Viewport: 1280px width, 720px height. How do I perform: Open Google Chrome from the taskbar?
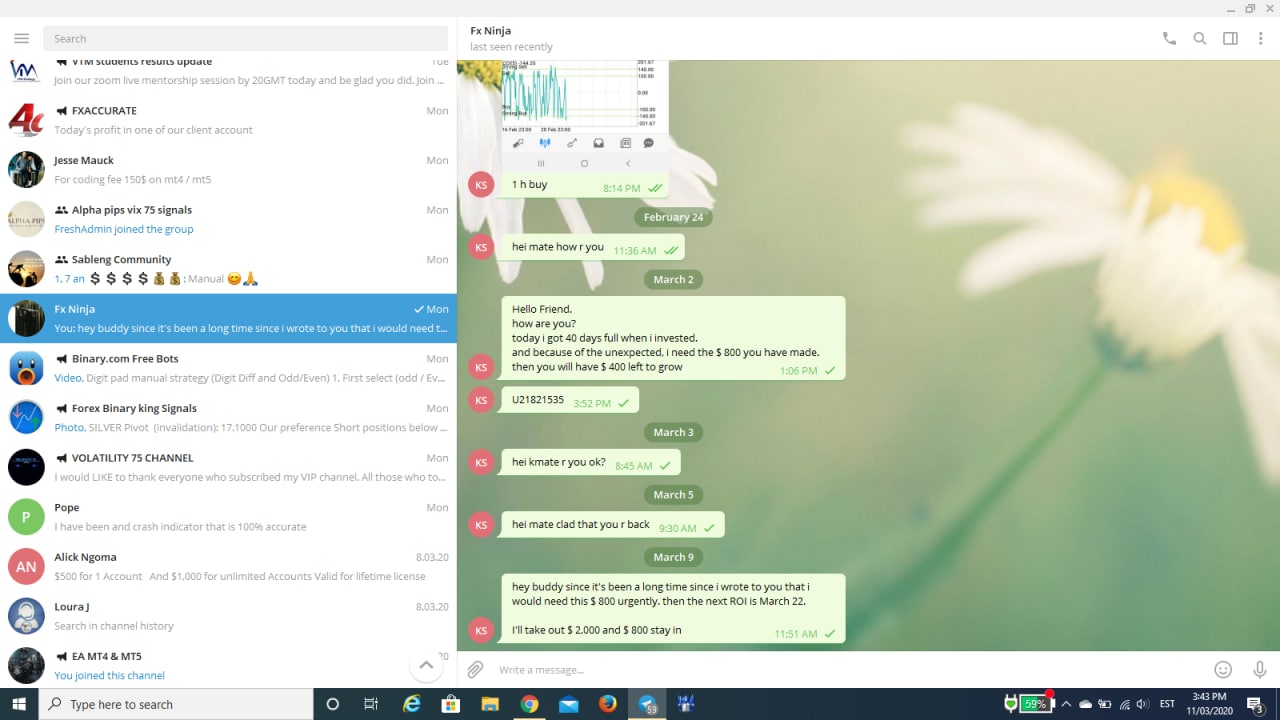pos(529,704)
